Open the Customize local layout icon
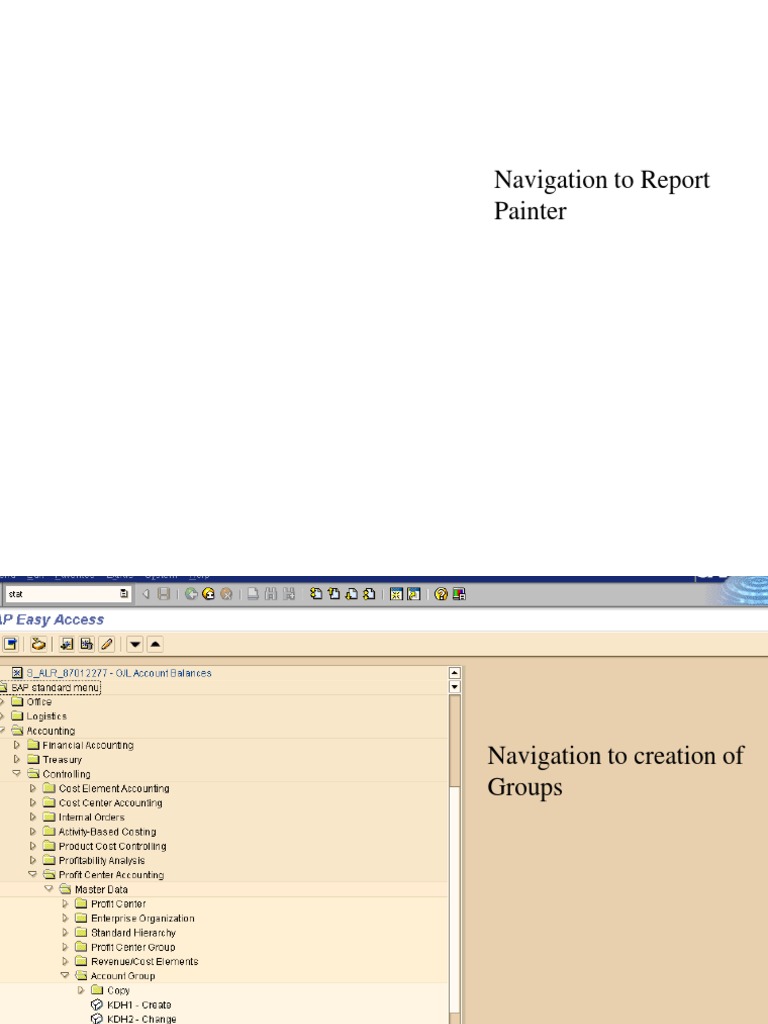Screen dimensions: 768x1024 (459, 594)
